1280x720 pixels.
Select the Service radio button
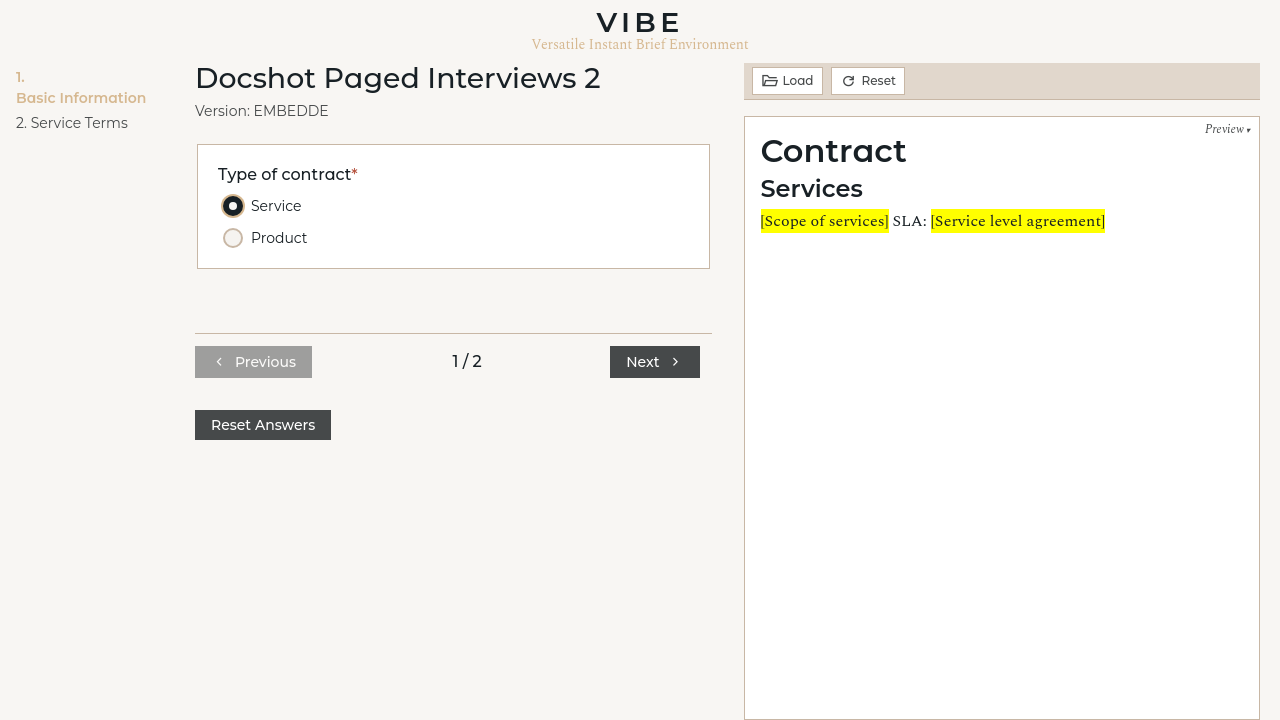point(233,206)
